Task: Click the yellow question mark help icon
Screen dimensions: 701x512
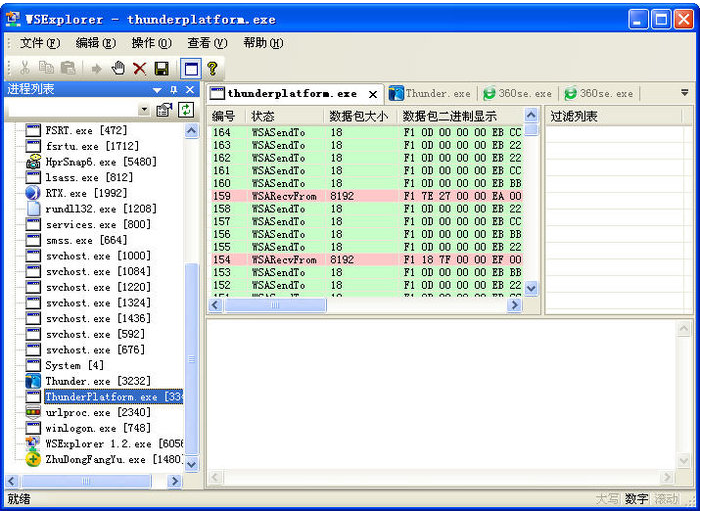Action: tap(212, 68)
